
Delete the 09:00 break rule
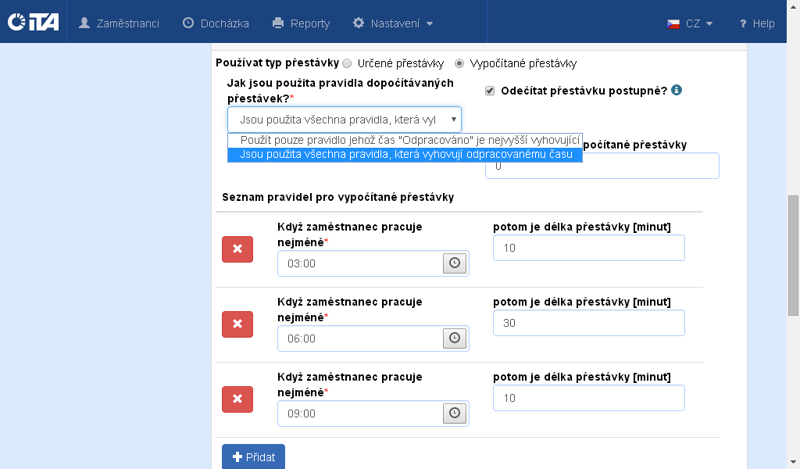click(x=237, y=399)
